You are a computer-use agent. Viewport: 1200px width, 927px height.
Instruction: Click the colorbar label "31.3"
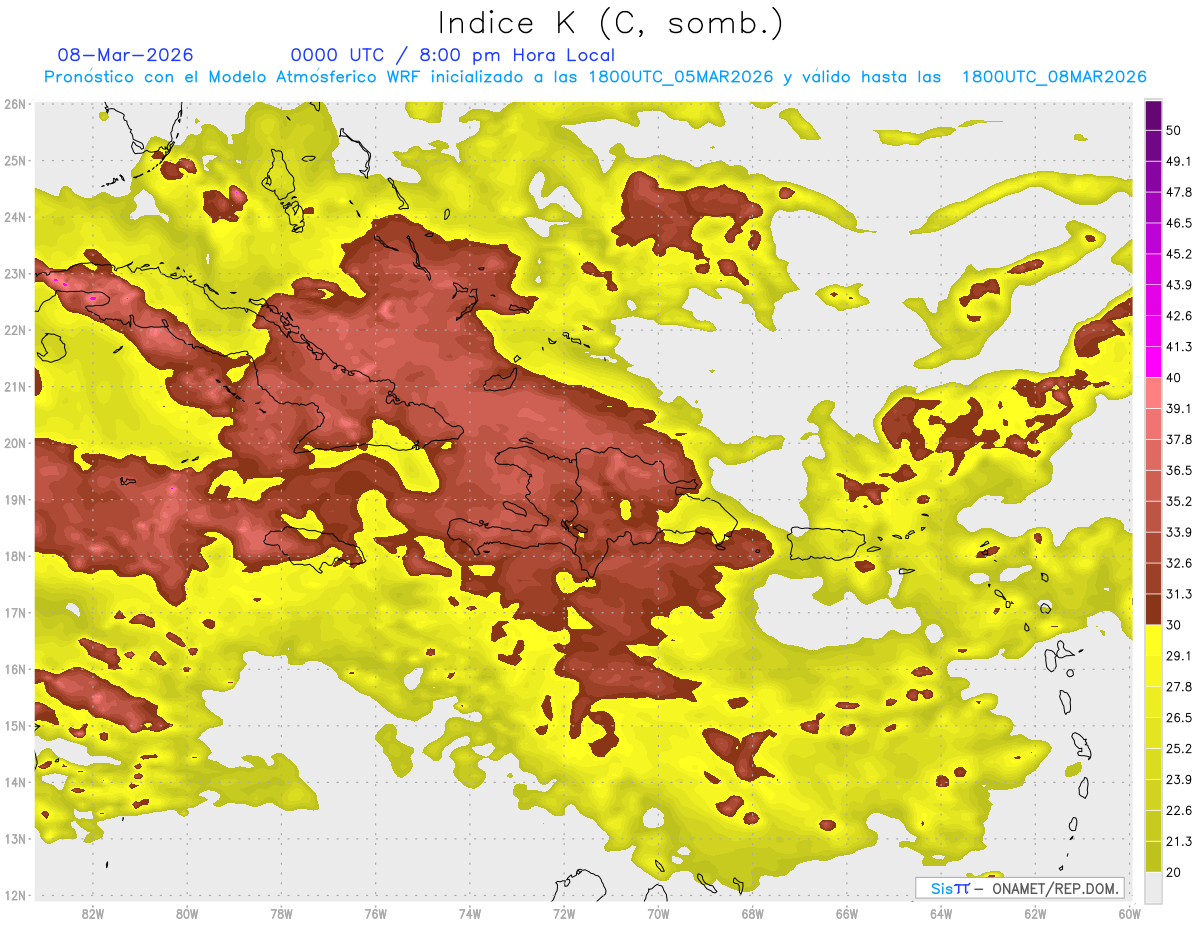click(1179, 594)
